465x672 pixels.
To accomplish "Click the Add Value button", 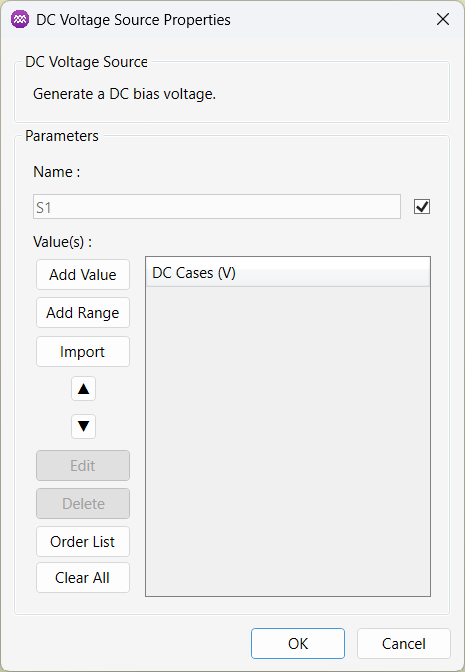I will [x=83, y=275].
